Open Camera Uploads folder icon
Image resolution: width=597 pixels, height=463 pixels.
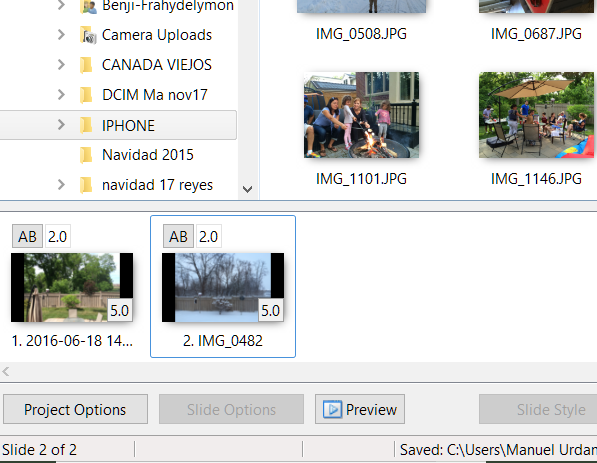(x=88, y=35)
